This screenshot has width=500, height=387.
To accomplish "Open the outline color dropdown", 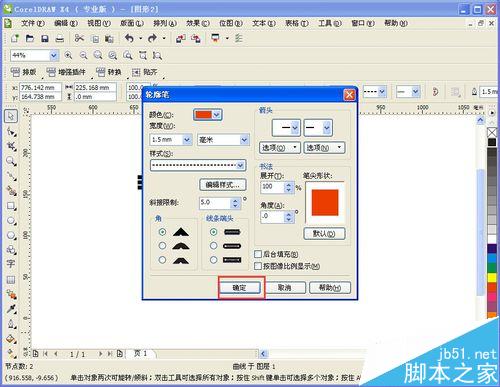I will [x=217, y=115].
